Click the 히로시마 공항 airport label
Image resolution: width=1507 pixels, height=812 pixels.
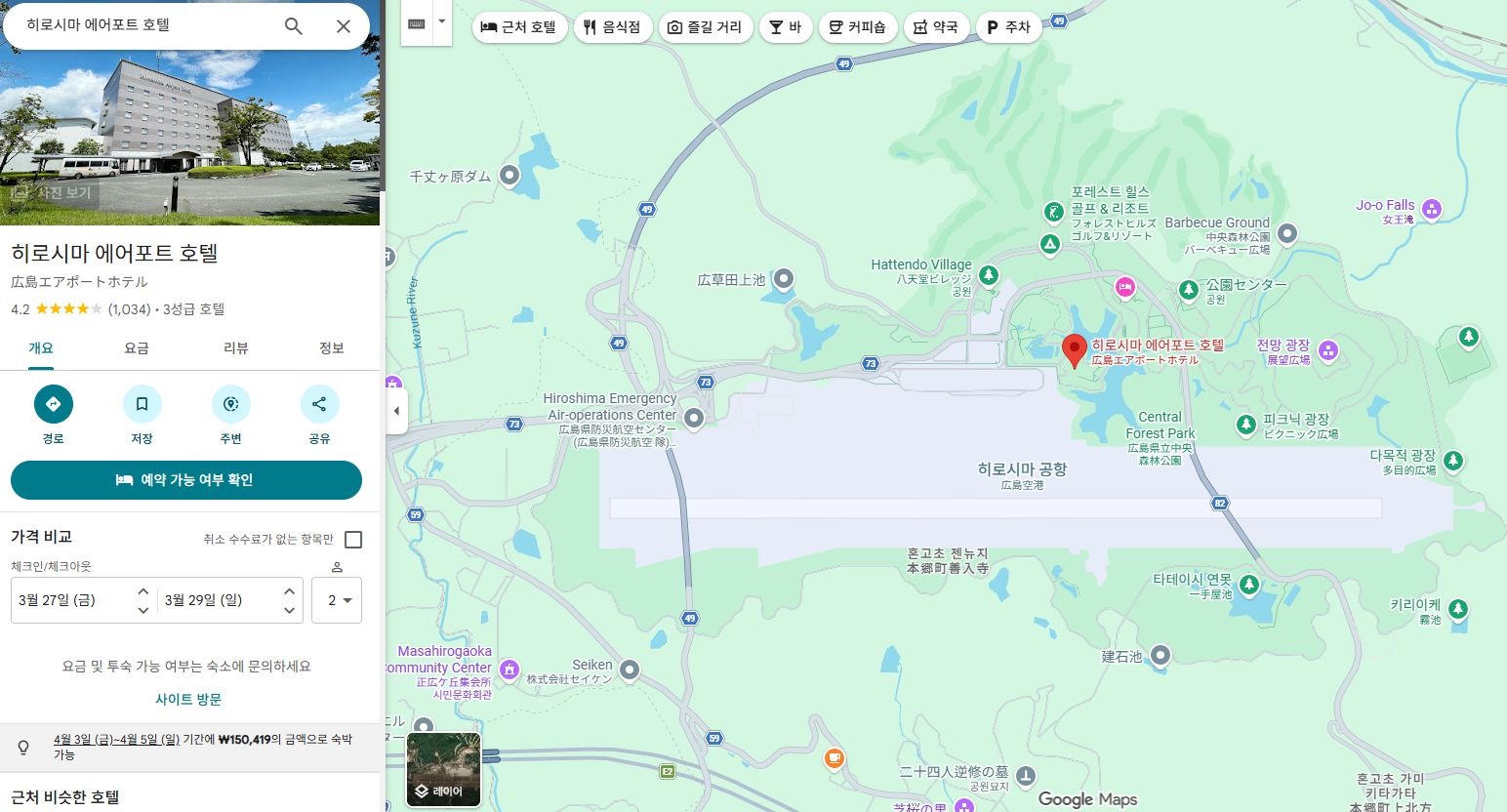click(x=1023, y=469)
